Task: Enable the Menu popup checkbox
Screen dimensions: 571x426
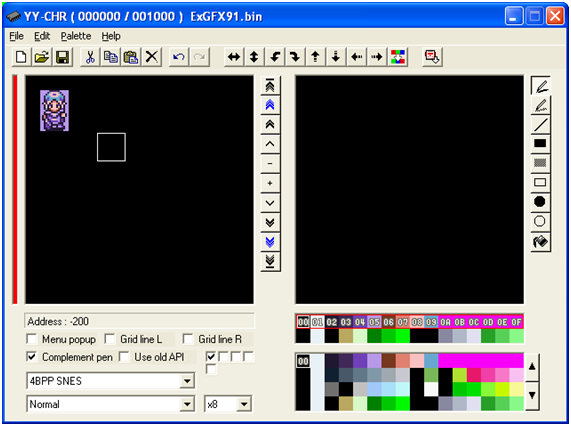Action: [x=32, y=339]
